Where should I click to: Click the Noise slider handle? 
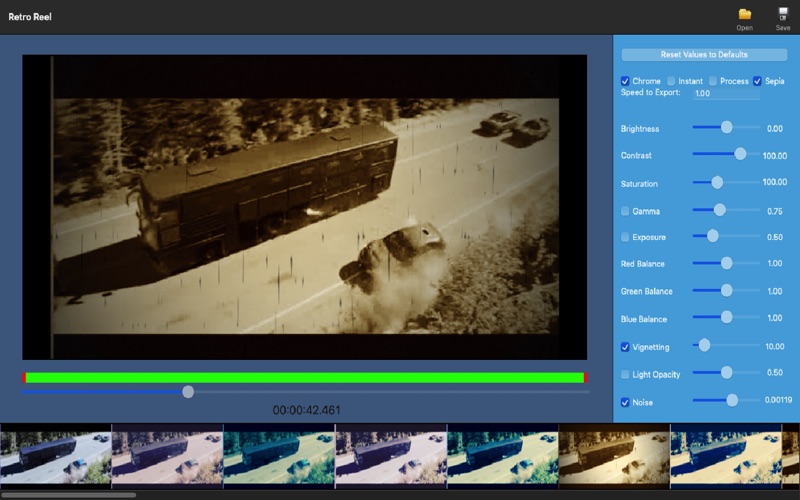732,401
